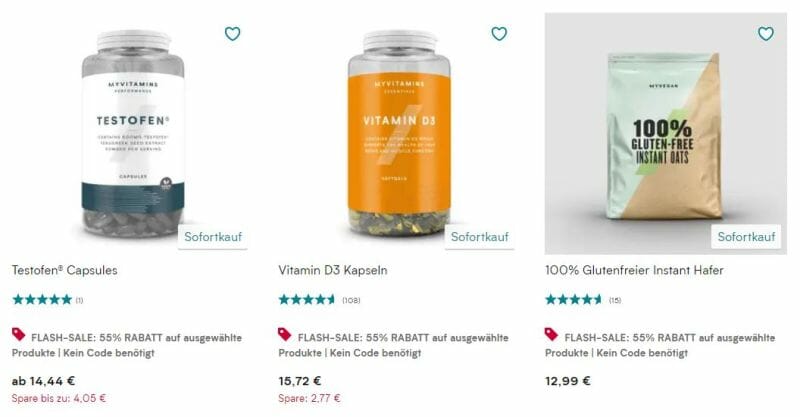Add Testofen Capsules to wishlist heart

tap(233, 34)
